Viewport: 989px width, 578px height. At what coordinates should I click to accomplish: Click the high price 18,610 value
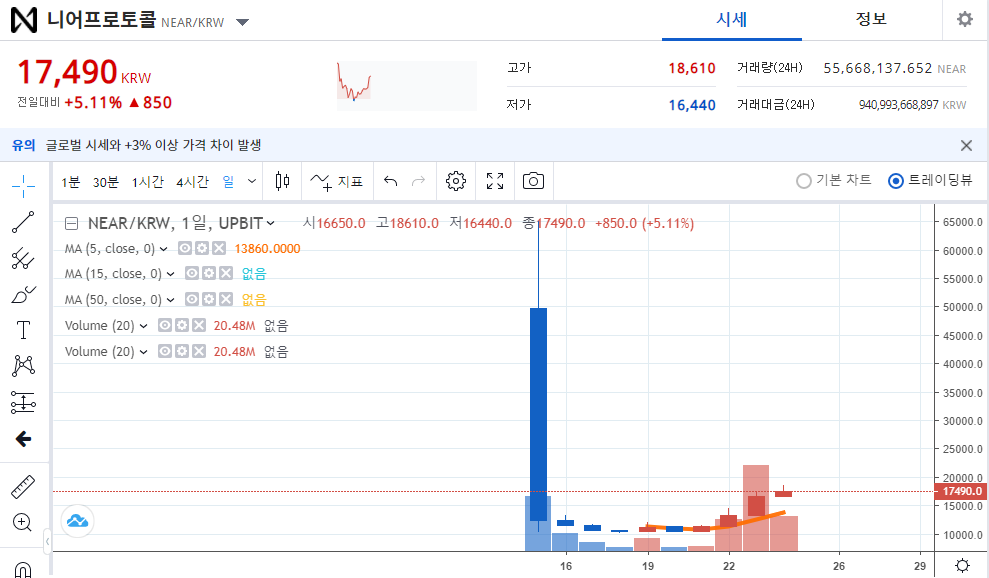(692, 68)
